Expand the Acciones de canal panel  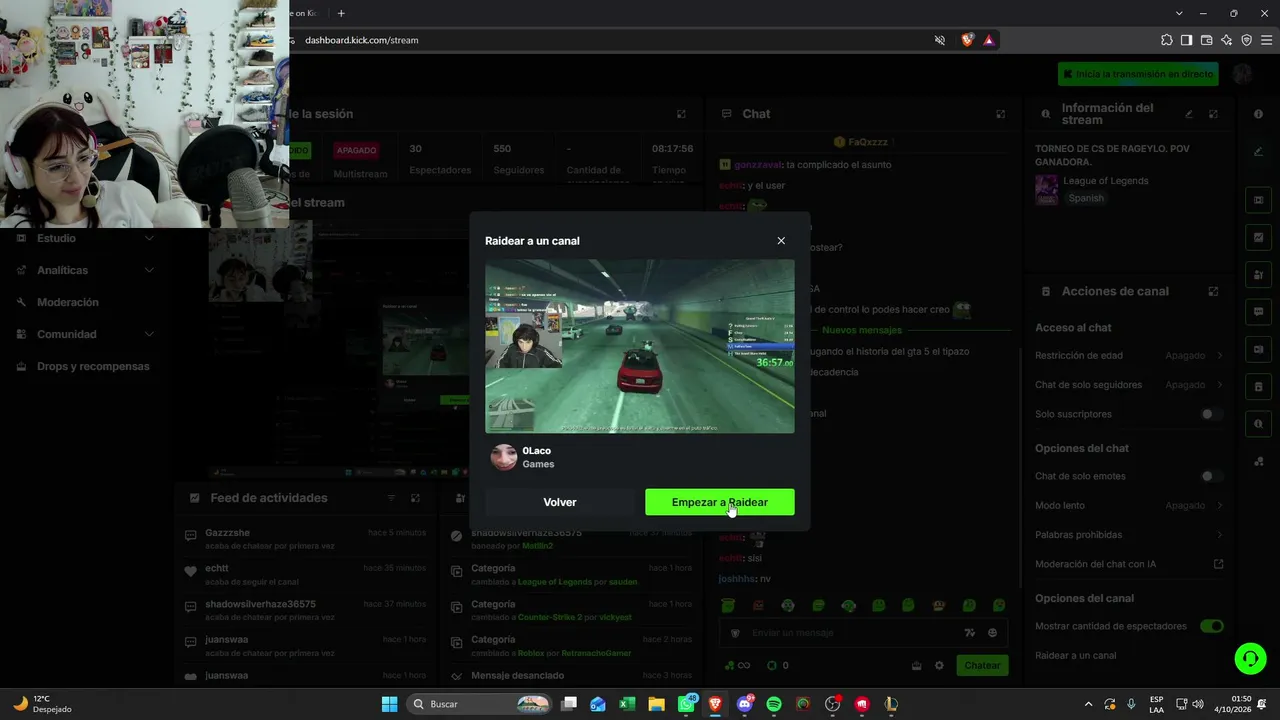point(1213,291)
